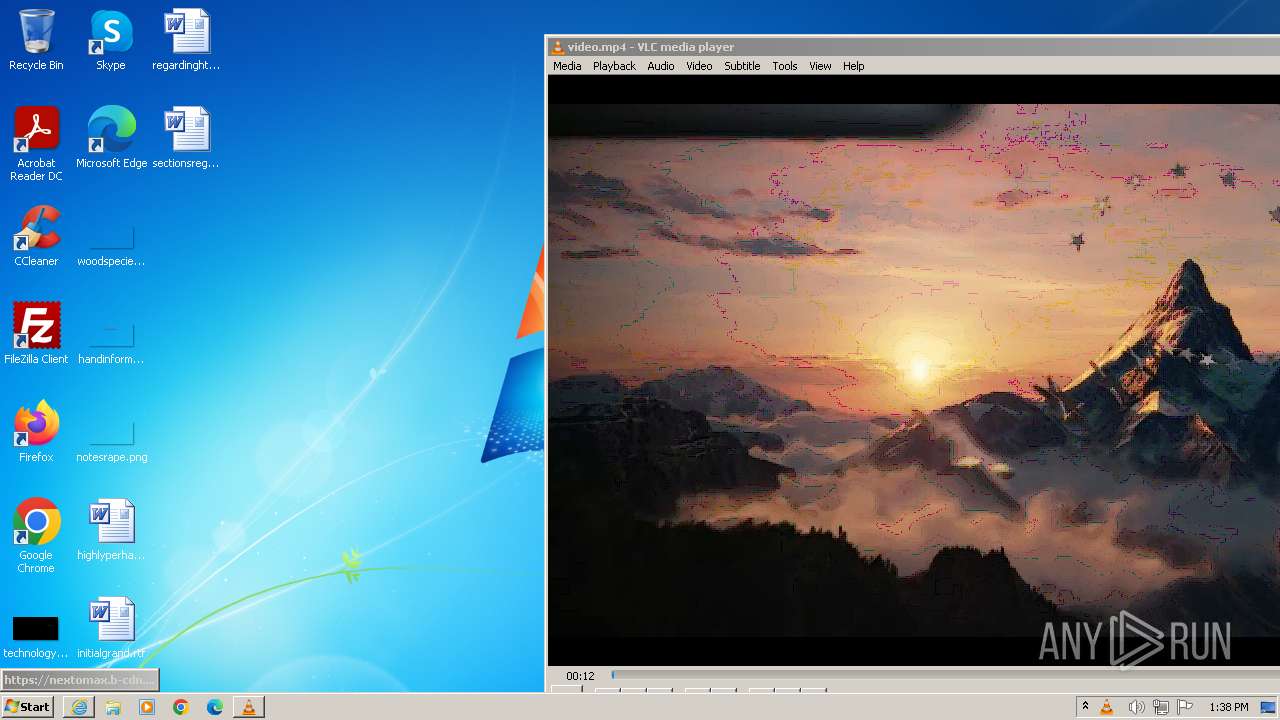Open Internet Explorer in the taskbar

79,707
